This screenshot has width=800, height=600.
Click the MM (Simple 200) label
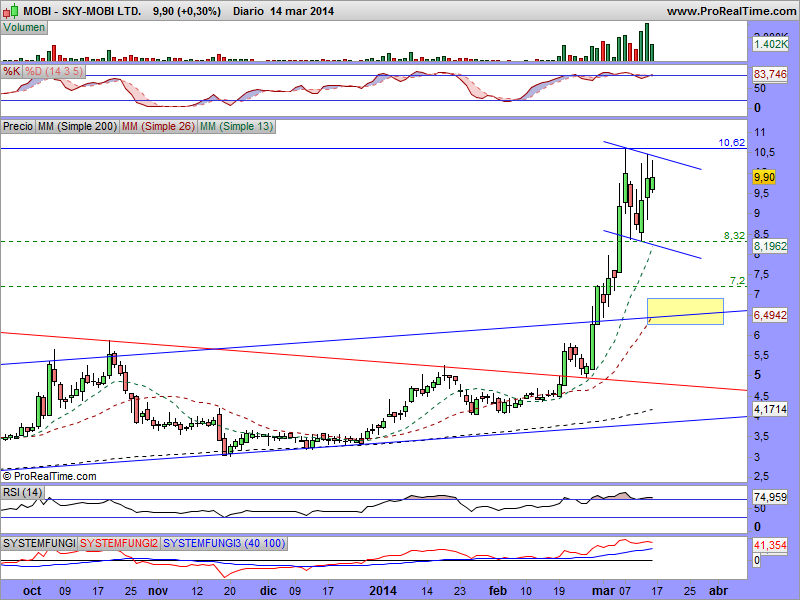pyautogui.click(x=77, y=126)
